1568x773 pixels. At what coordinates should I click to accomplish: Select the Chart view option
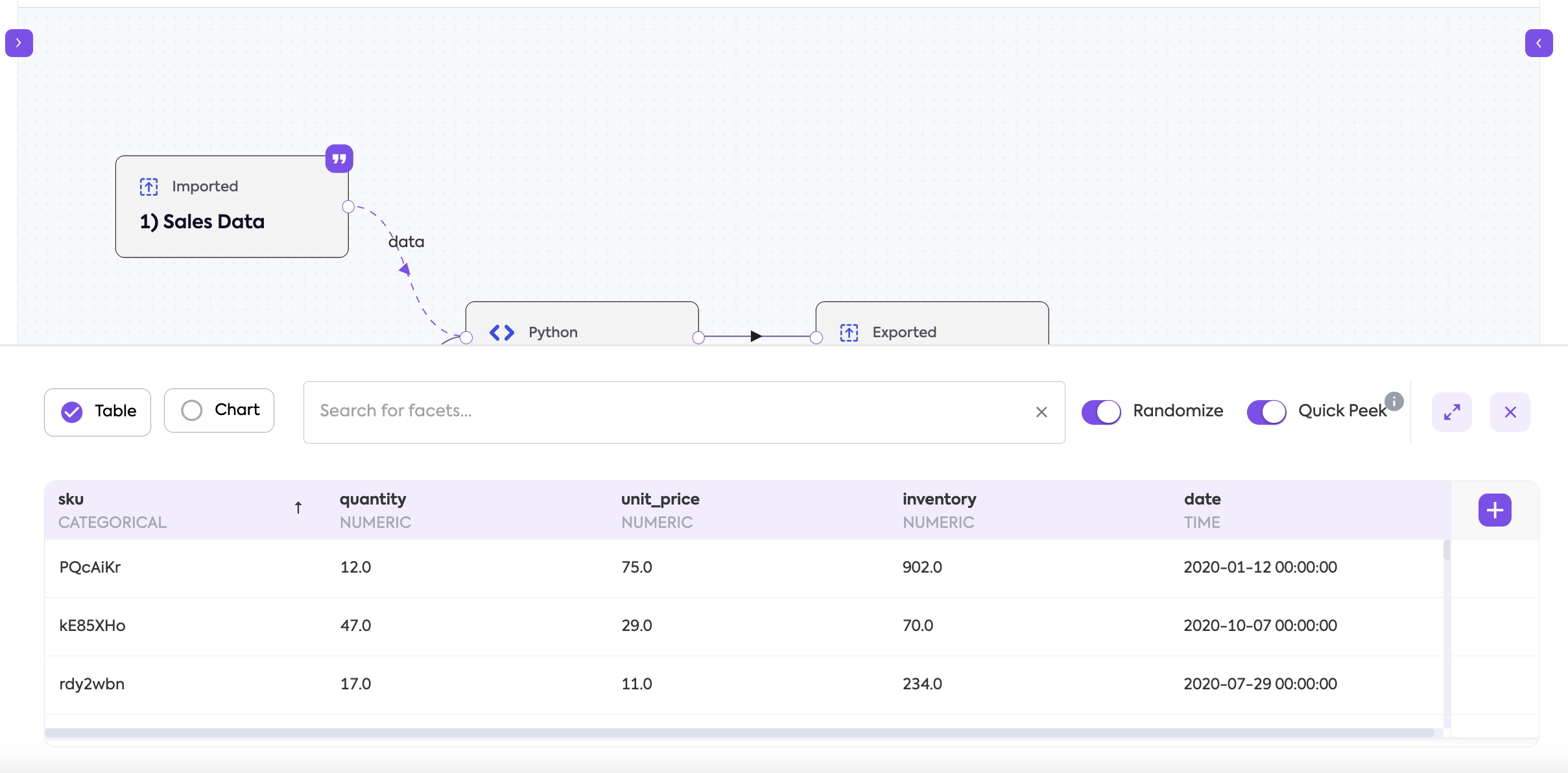click(x=219, y=410)
